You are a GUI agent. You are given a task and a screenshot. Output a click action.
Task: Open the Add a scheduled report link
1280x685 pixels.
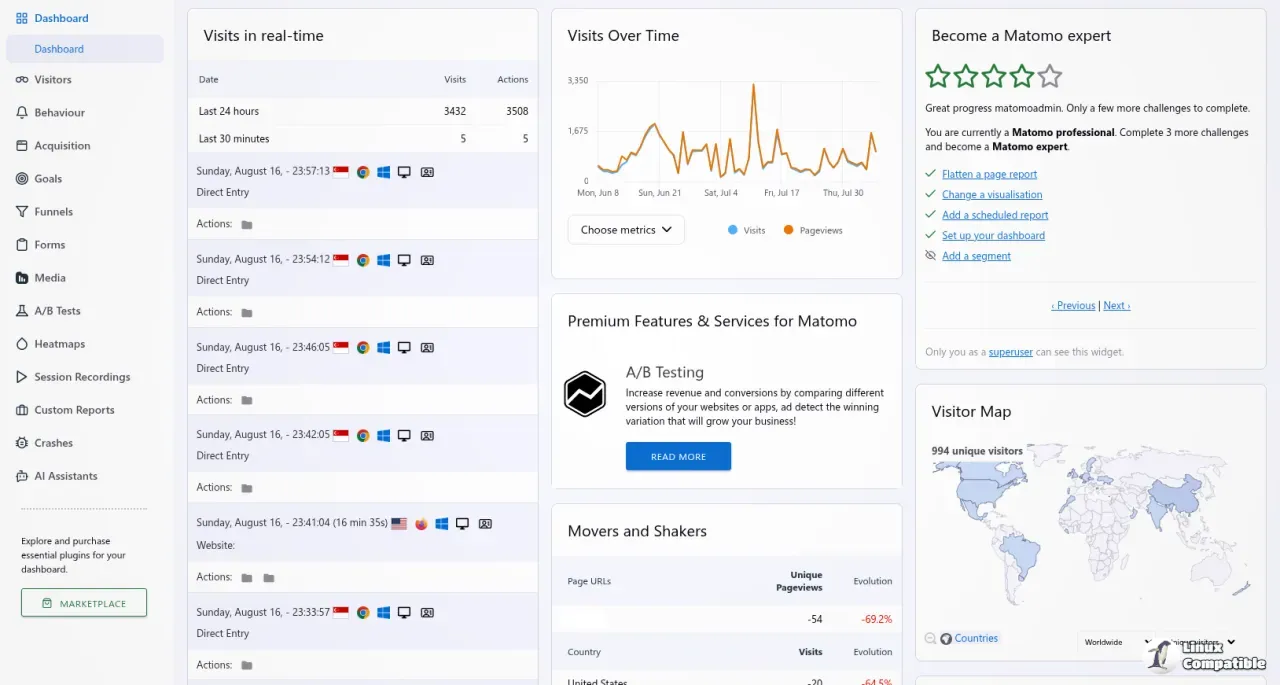(x=995, y=215)
